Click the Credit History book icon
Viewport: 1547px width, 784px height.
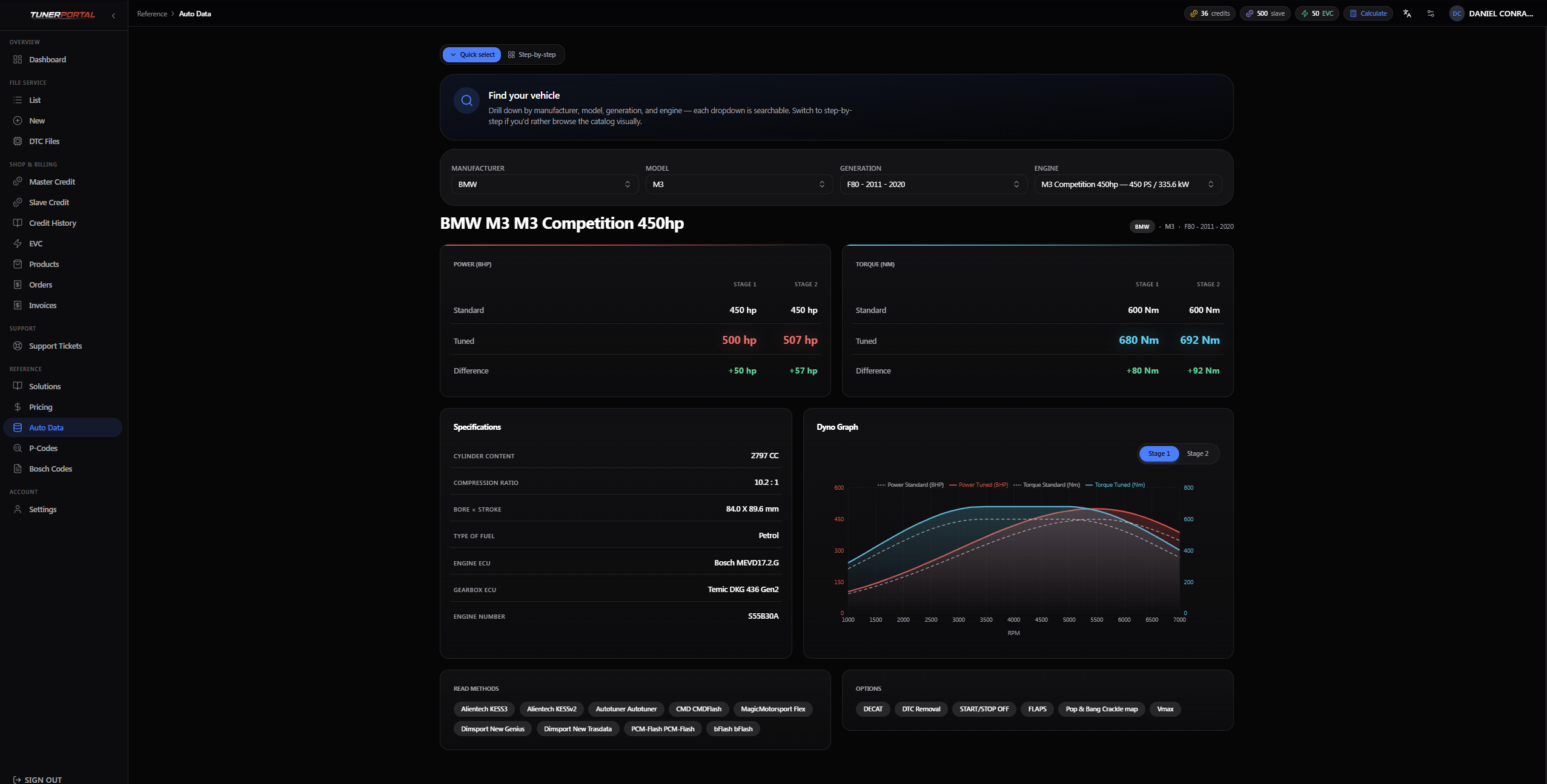(x=18, y=223)
